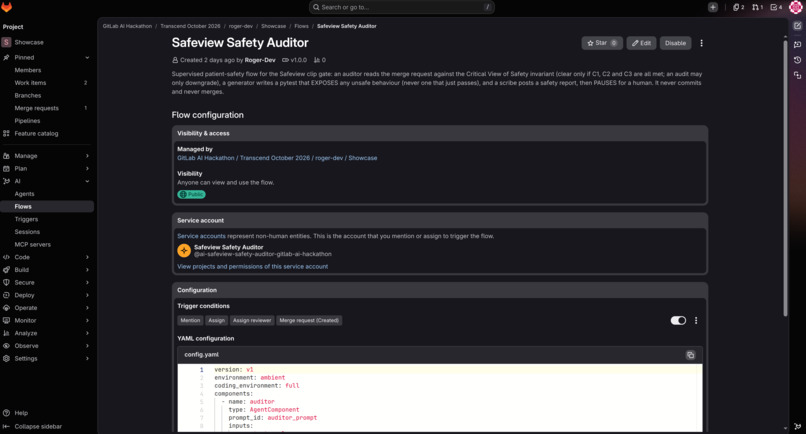Image resolution: width=806 pixels, height=434 pixels.
Task: Open trigger conditions kebab menu
Action: pyautogui.click(x=696, y=320)
